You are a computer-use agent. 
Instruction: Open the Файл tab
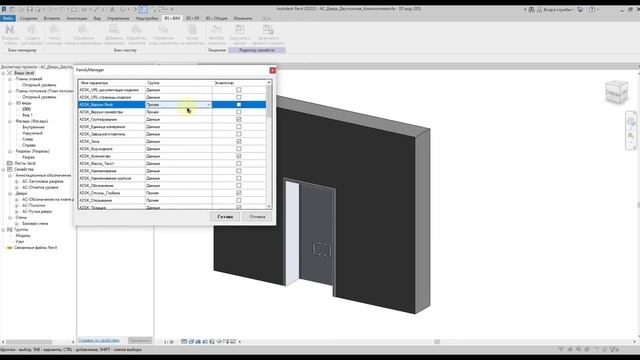8,18
